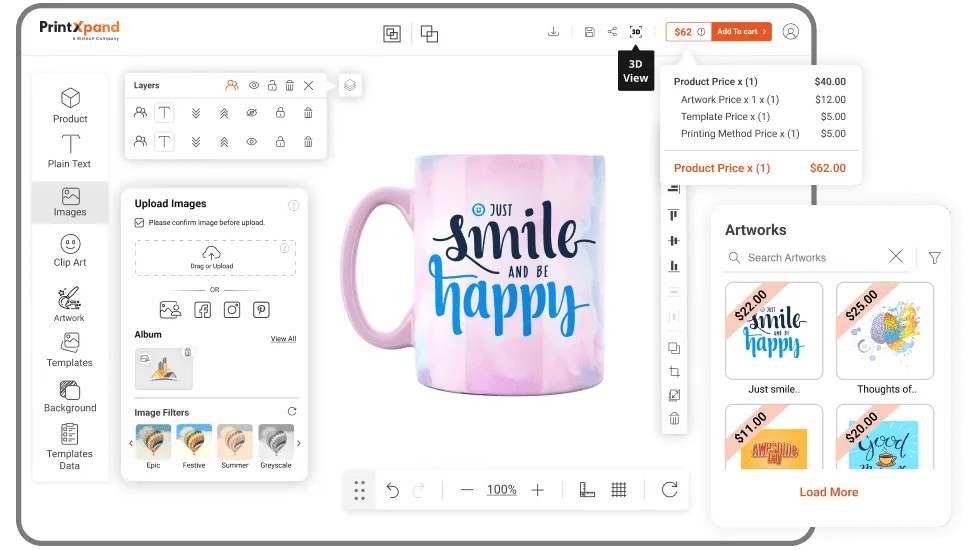Click the save design icon
Screen dimensions: 975x550
click(589, 32)
